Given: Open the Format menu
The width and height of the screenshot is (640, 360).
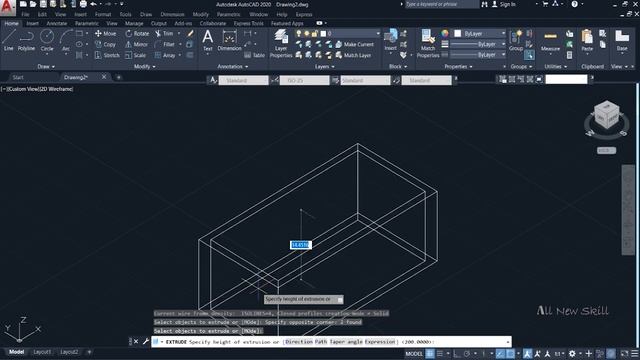Looking at the screenshot, I should [103, 14].
